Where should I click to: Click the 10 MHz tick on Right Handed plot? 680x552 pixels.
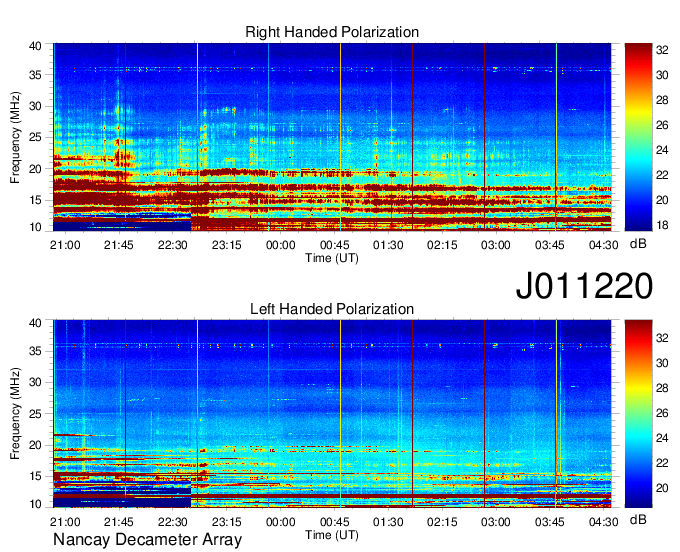(35, 227)
